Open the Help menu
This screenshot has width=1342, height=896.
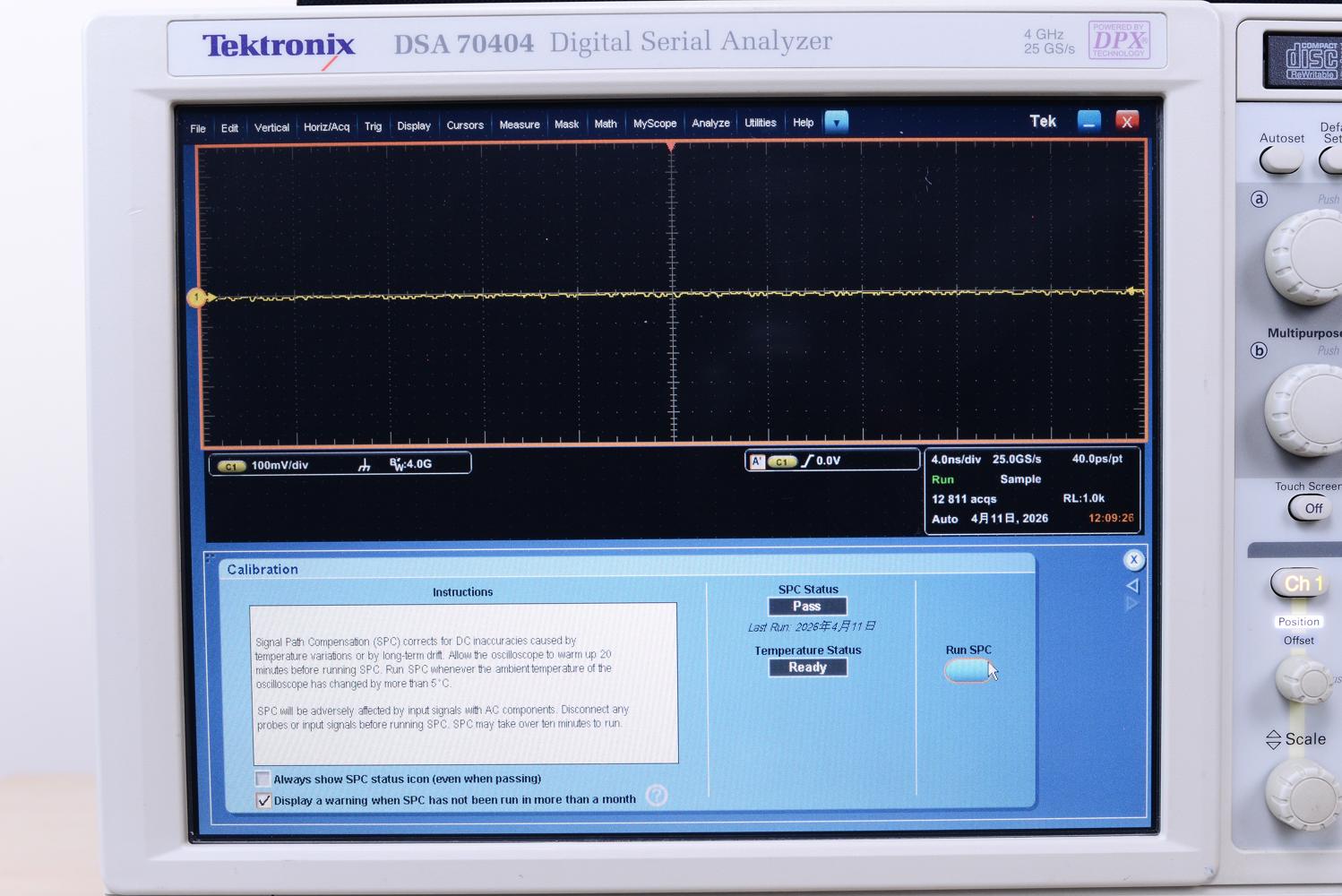tap(804, 123)
